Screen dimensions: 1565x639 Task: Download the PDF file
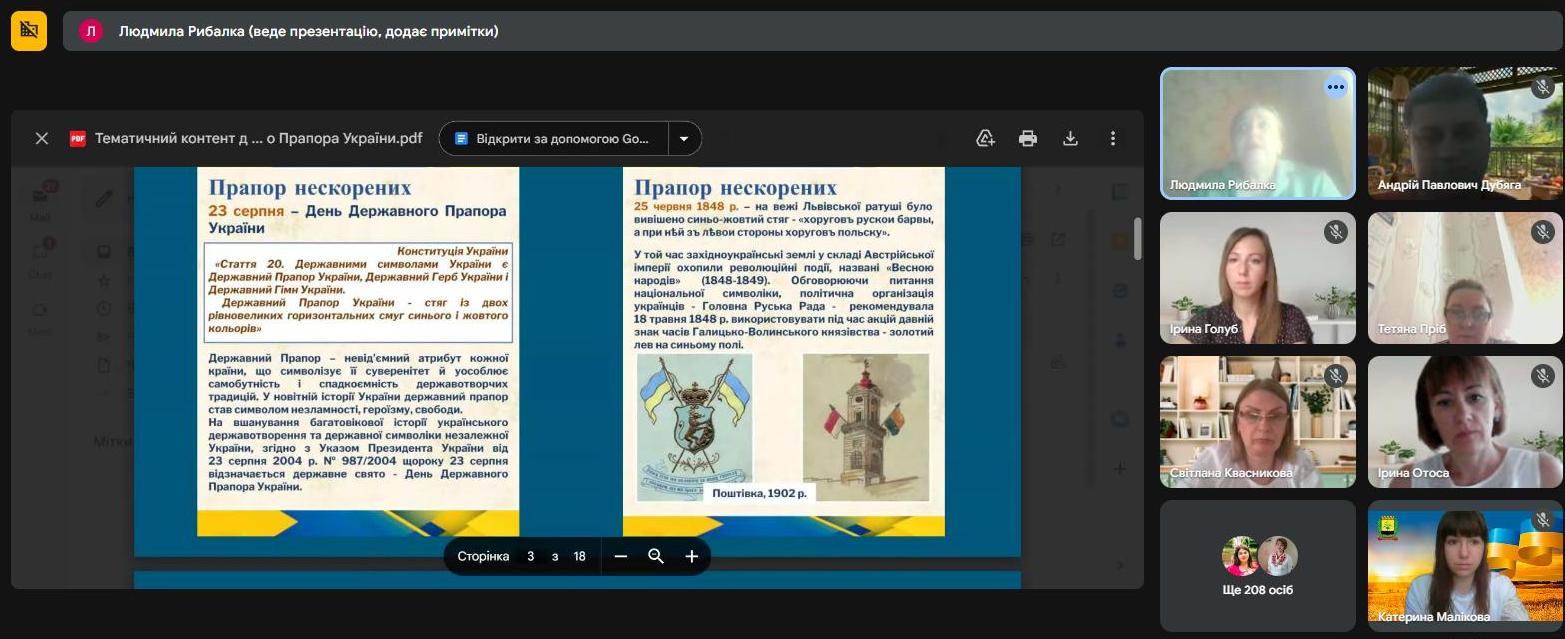pyautogui.click(x=1070, y=138)
